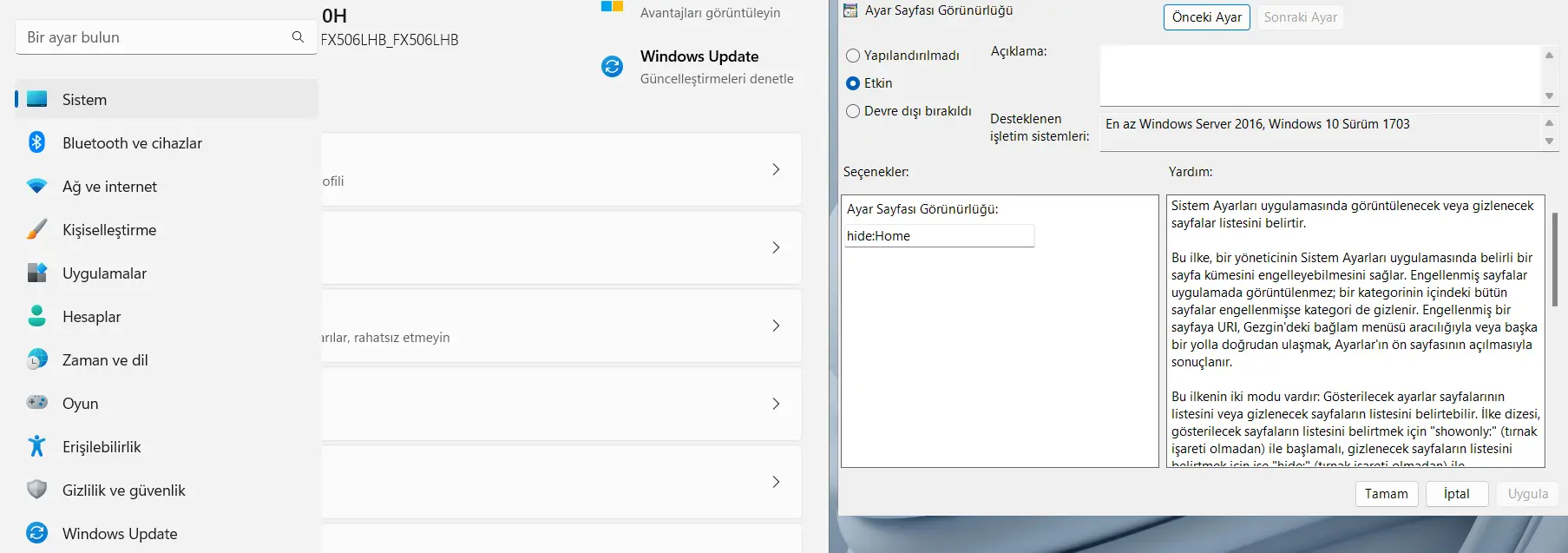Expand the fourth settings card chevron
The image size is (1568, 553).
776,404
